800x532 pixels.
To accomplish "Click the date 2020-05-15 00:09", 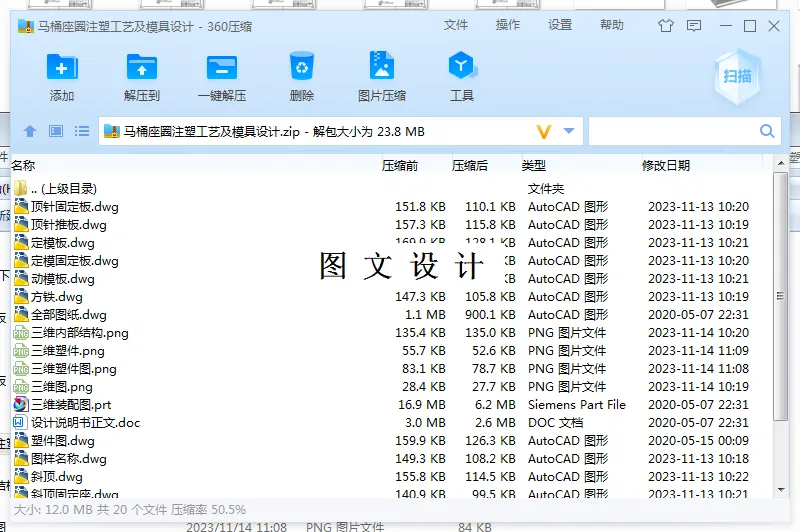I will pos(698,441).
